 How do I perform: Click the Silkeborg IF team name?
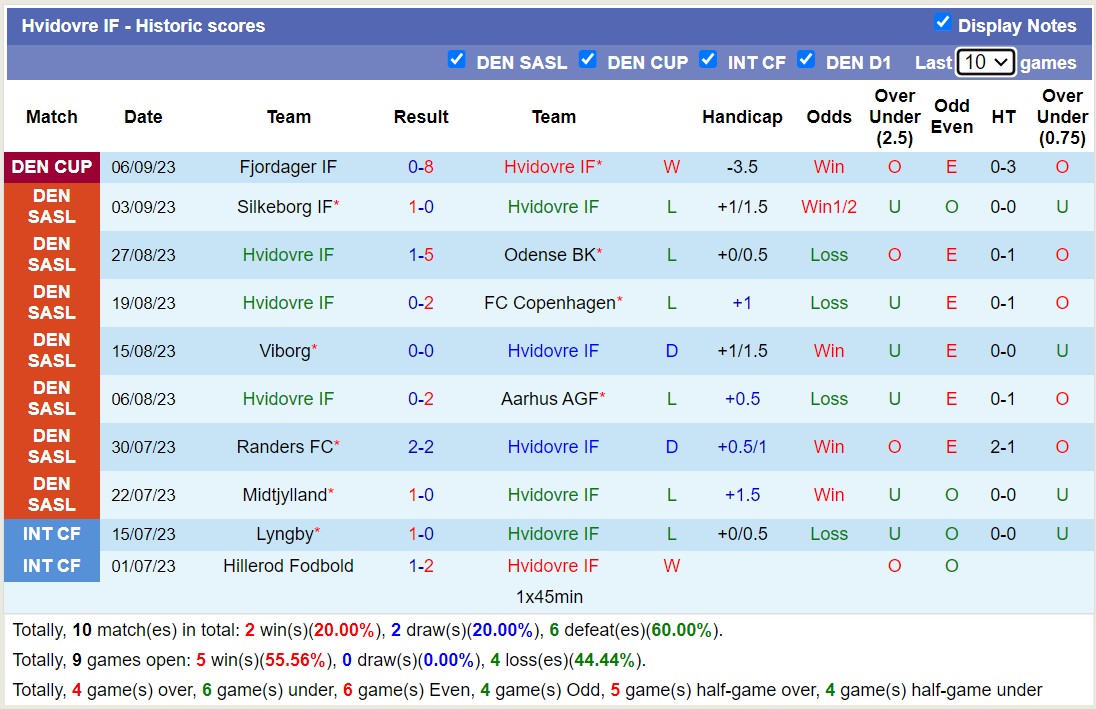(x=289, y=207)
